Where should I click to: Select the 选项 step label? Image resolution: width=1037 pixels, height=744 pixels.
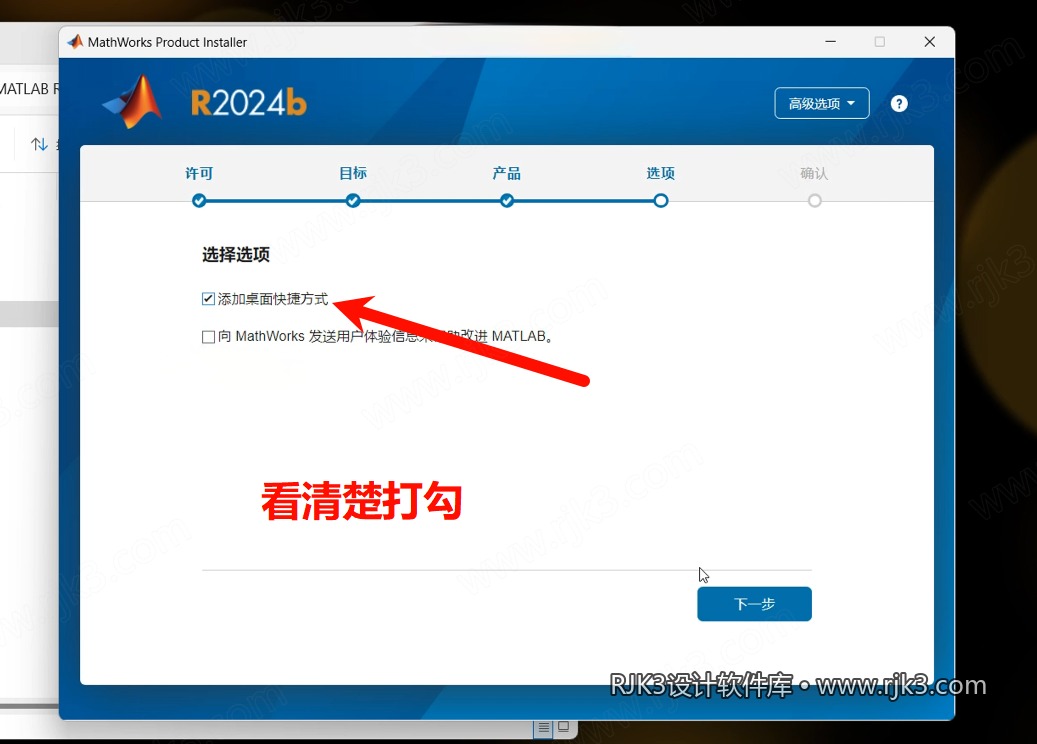[661, 173]
